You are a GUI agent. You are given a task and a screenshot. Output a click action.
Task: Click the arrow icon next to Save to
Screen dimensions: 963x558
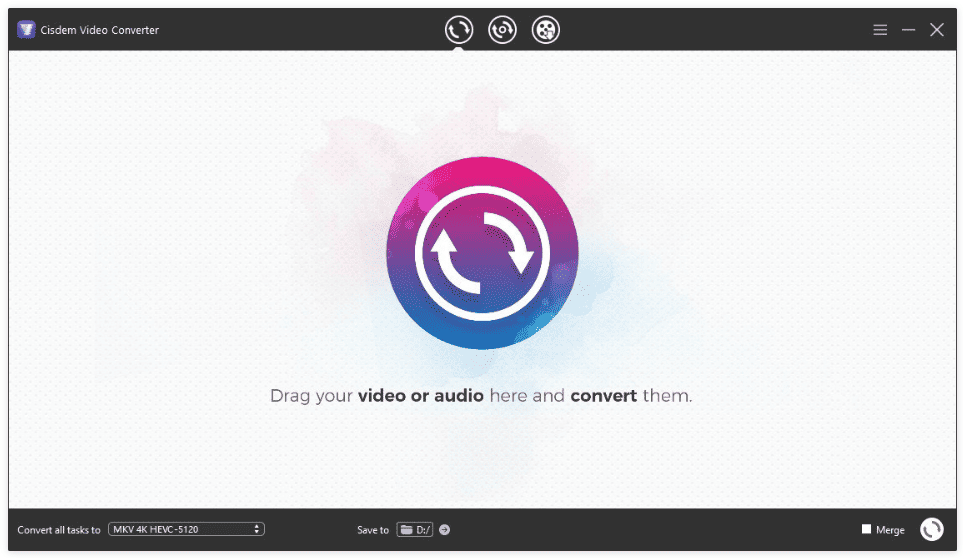click(x=445, y=530)
